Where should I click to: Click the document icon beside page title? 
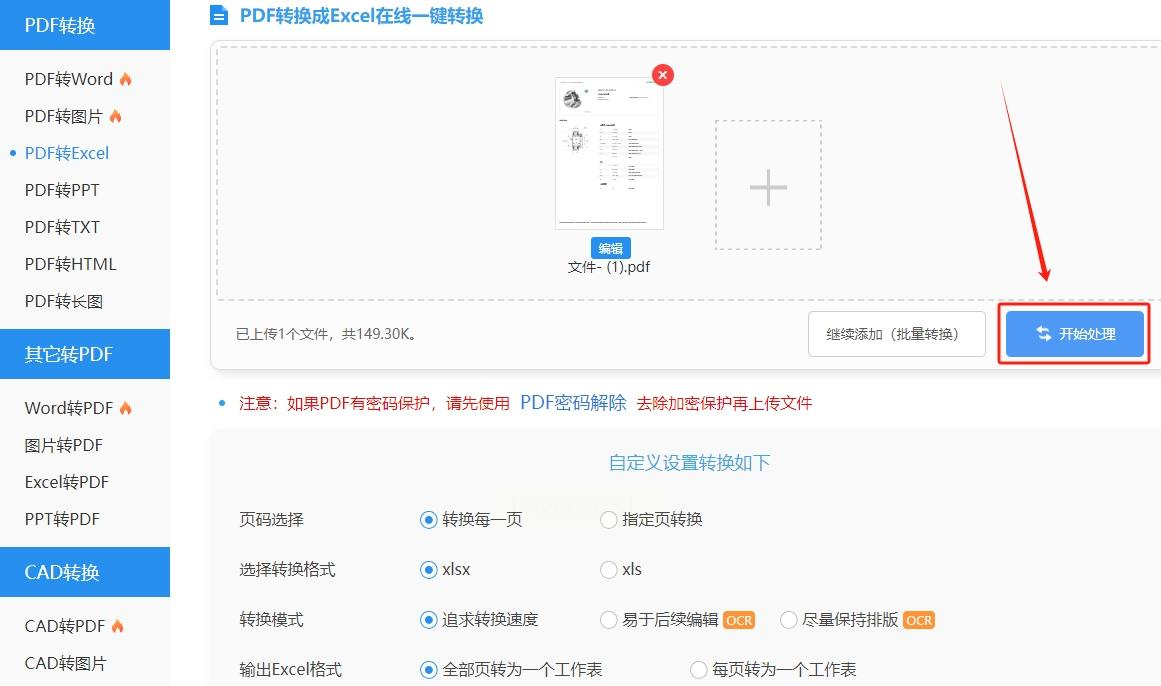click(x=219, y=16)
